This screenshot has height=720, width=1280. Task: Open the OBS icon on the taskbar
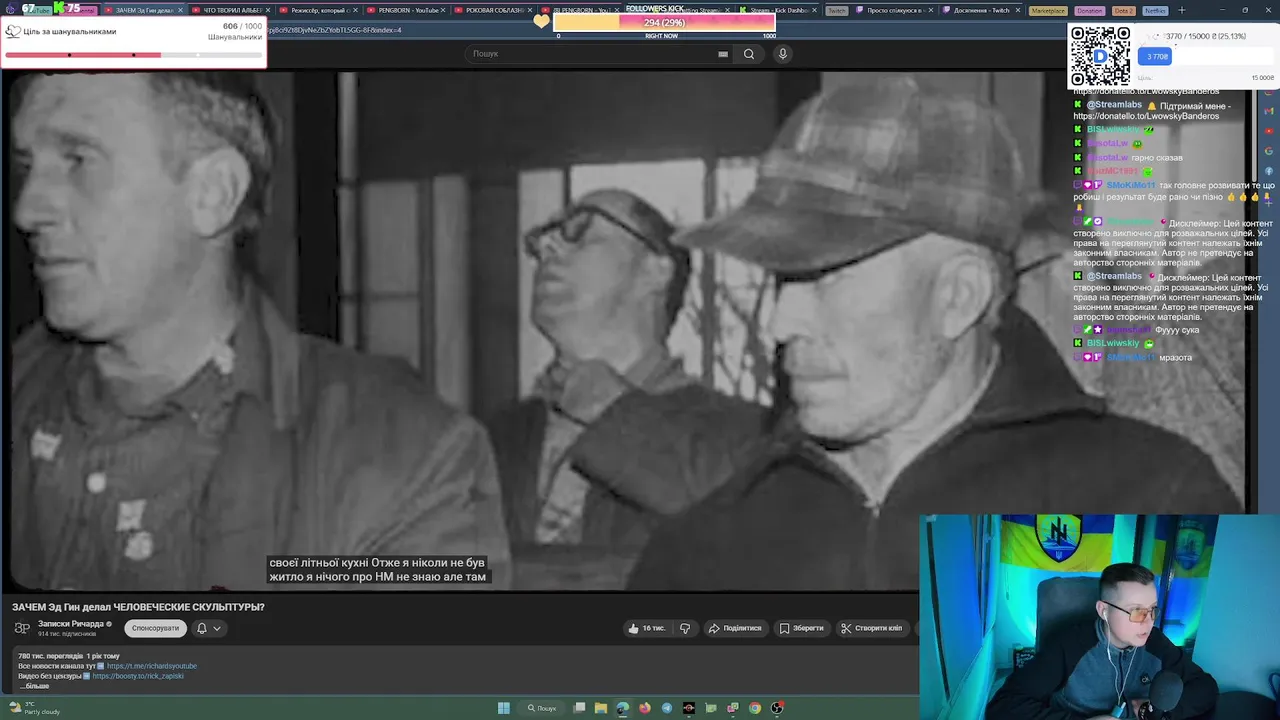(x=777, y=708)
